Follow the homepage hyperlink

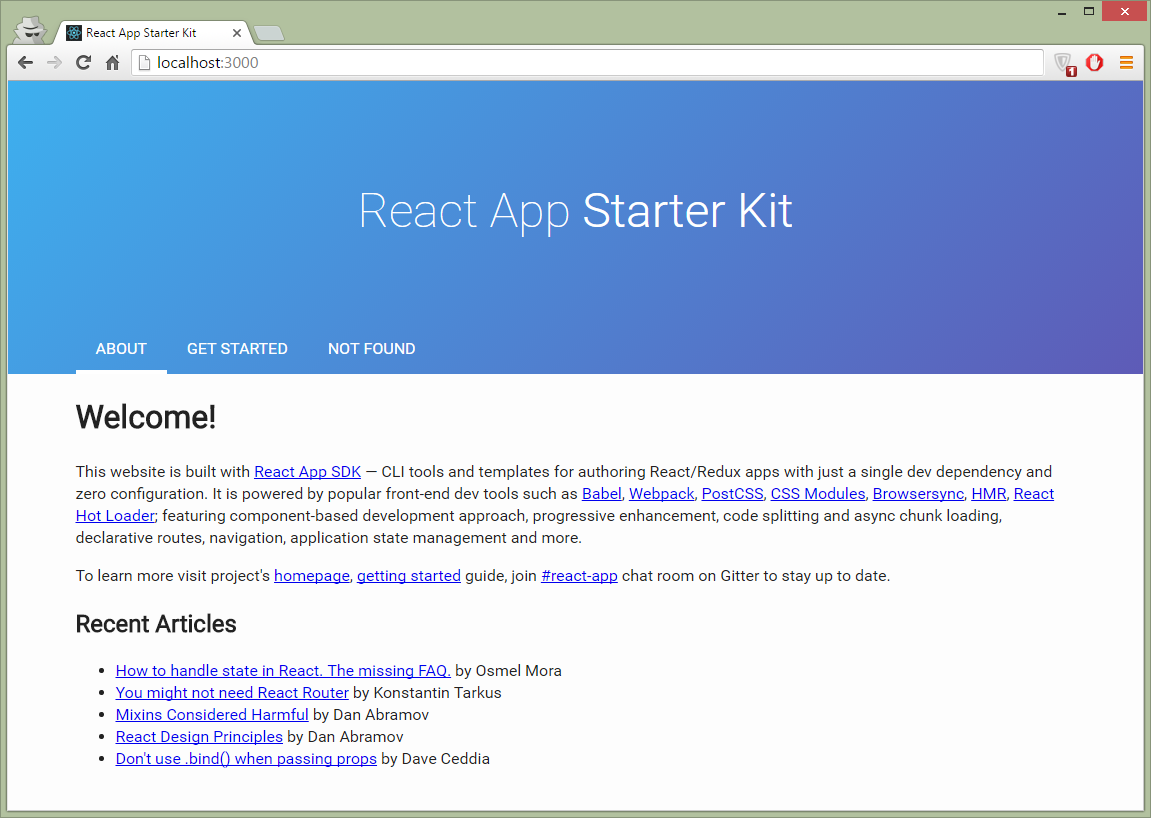[x=311, y=575]
